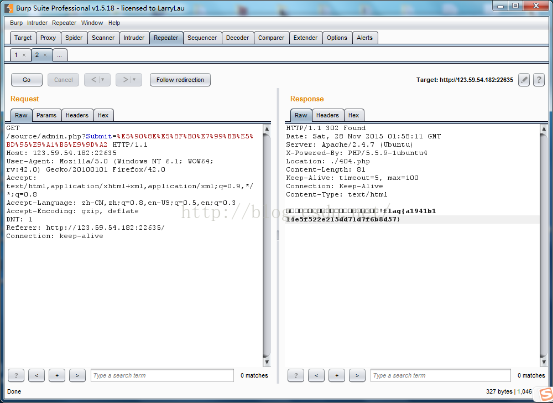Select the response Headers tab
This screenshot has width=553, height=403.
click(328, 115)
